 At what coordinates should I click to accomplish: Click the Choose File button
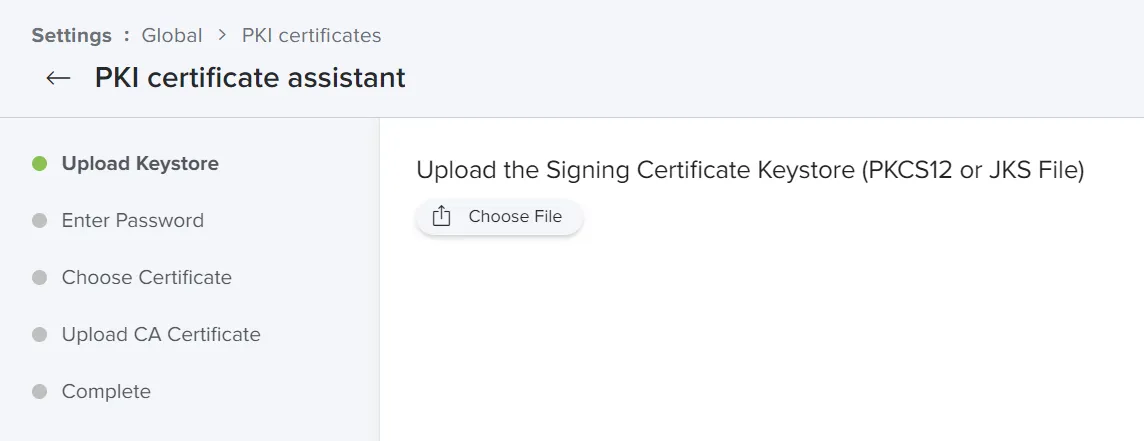point(499,217)
